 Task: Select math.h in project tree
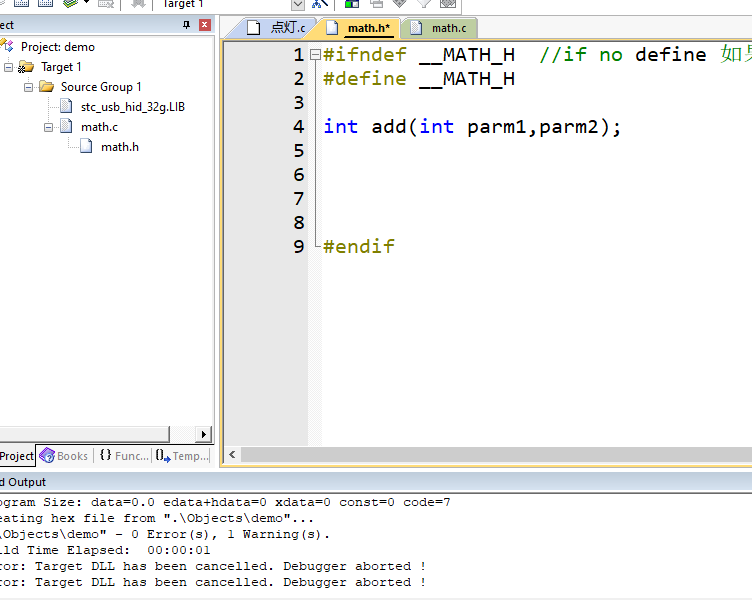(x=120, y=147)
